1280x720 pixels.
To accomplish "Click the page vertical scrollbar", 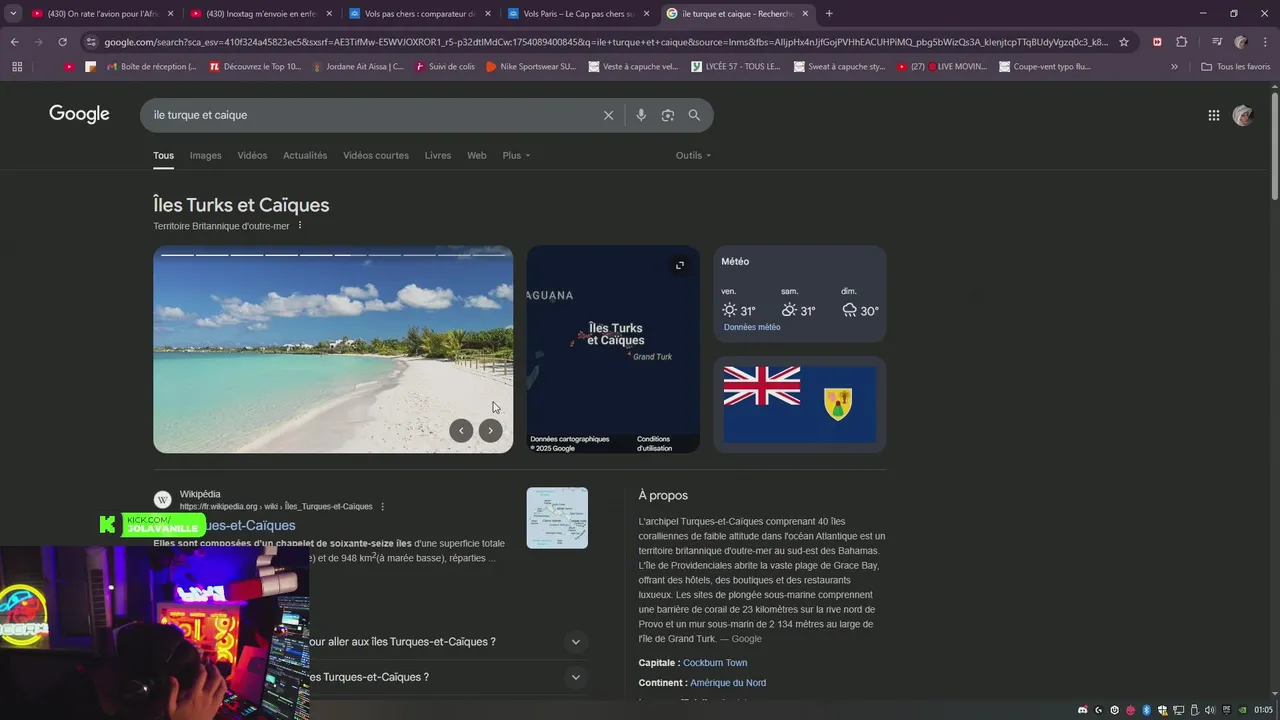I will coord(1274,145).
